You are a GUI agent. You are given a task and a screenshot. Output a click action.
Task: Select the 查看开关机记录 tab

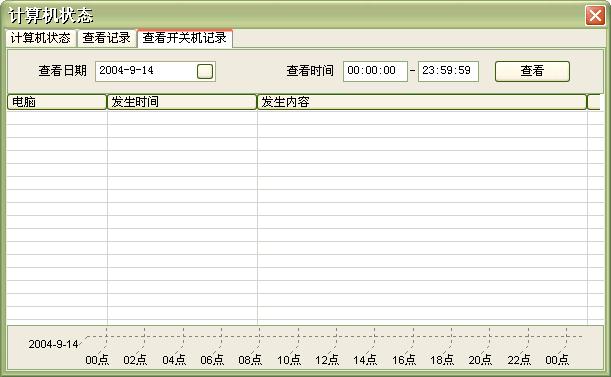(x=185, y=38)
